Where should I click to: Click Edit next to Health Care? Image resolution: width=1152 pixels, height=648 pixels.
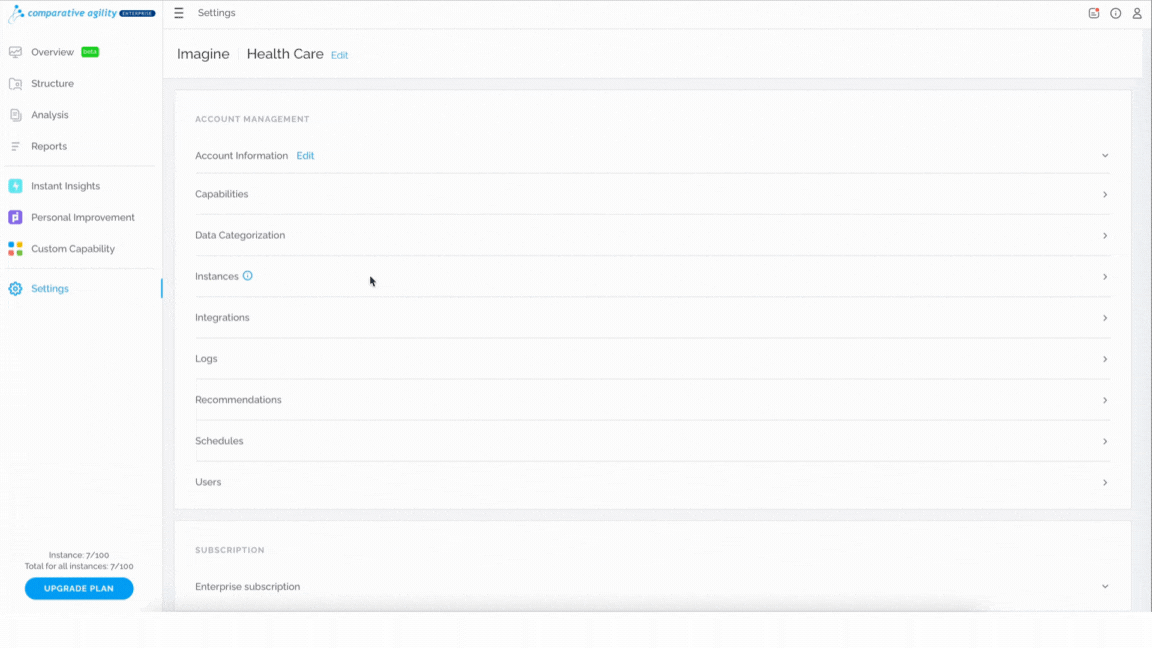coord(339,55)
